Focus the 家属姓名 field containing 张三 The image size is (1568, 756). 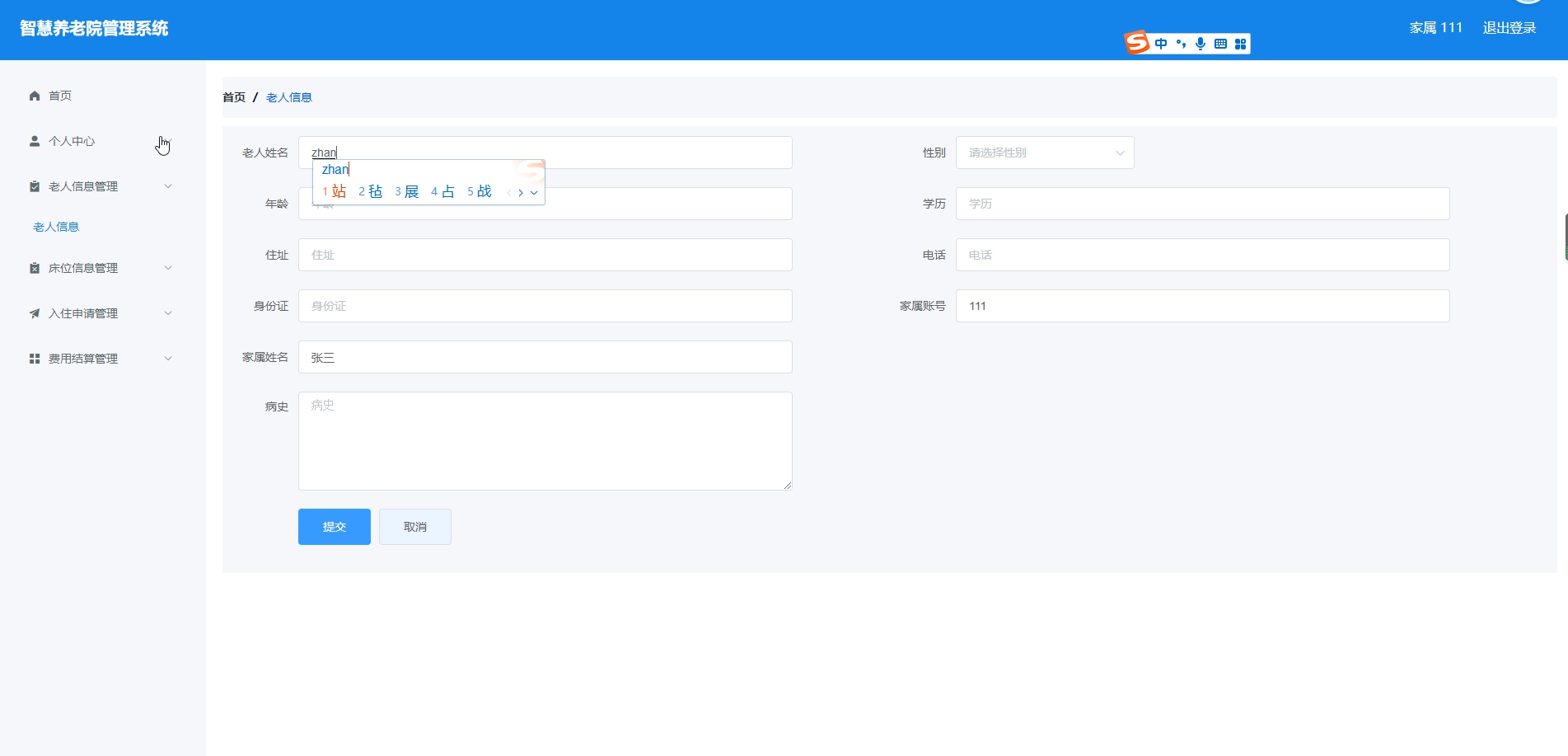[x=545, y=357]
